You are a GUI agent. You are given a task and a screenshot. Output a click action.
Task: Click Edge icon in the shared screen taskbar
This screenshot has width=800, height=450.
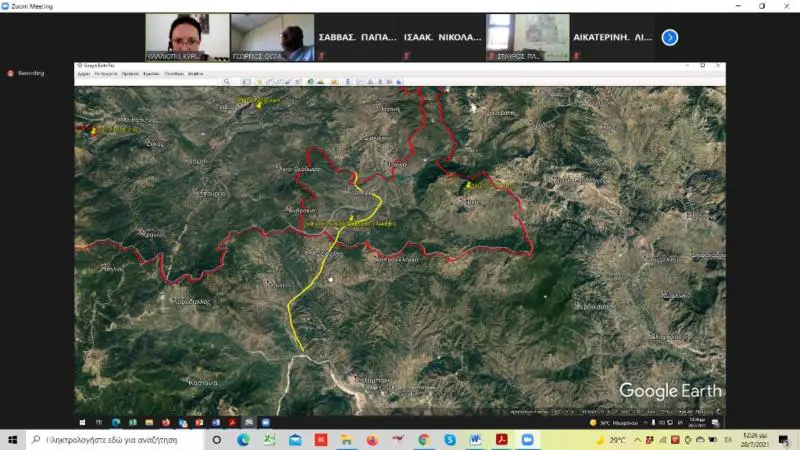(x=116, y=422)
